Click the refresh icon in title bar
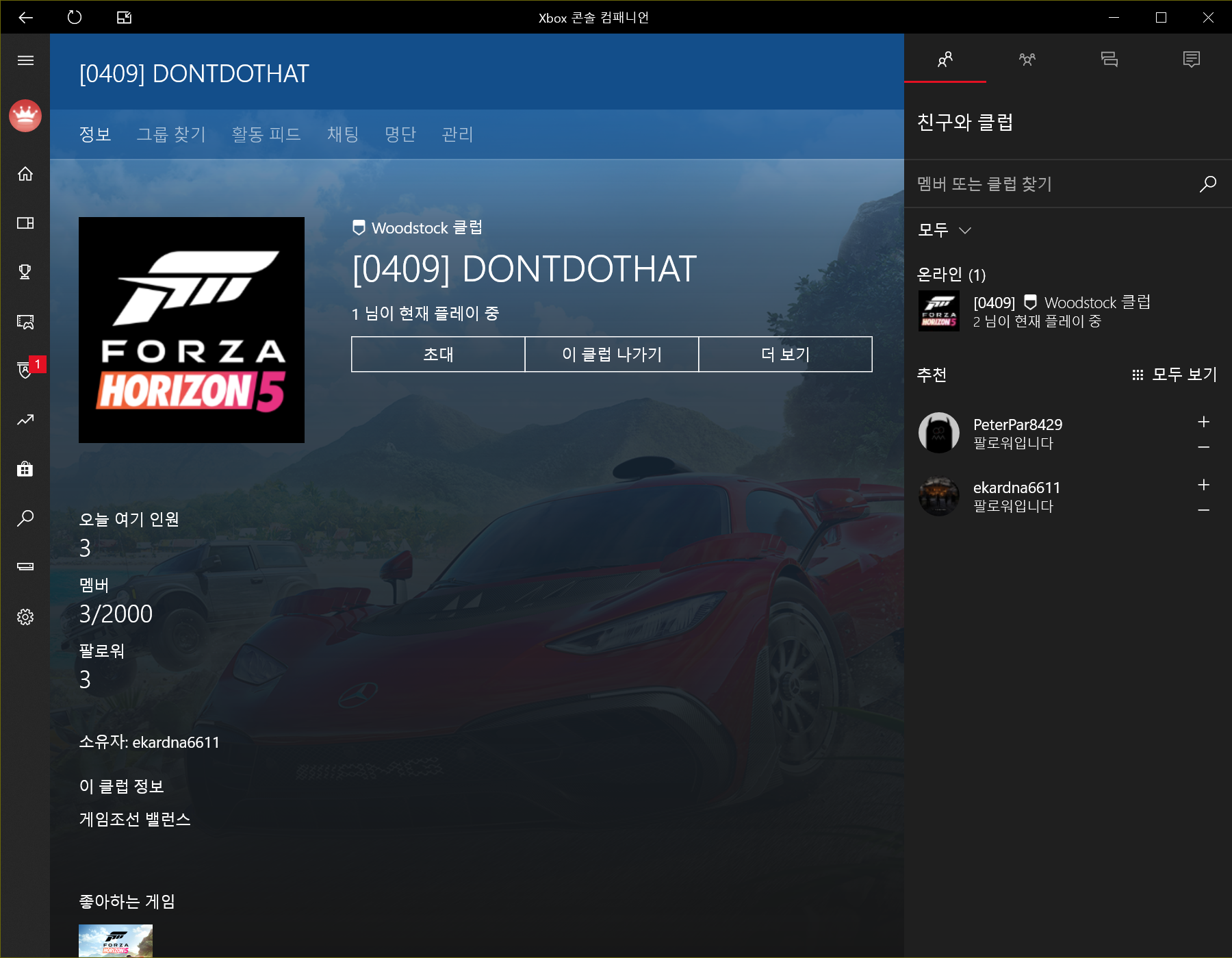 click(x=75, y=17)
